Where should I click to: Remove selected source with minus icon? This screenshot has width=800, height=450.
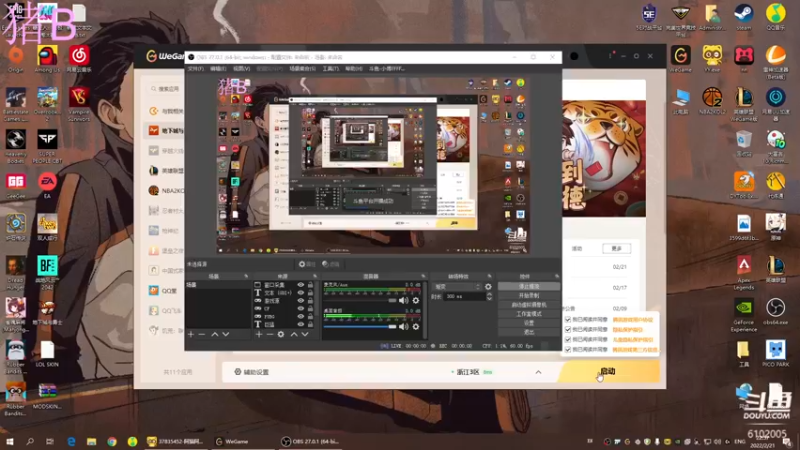269,334
